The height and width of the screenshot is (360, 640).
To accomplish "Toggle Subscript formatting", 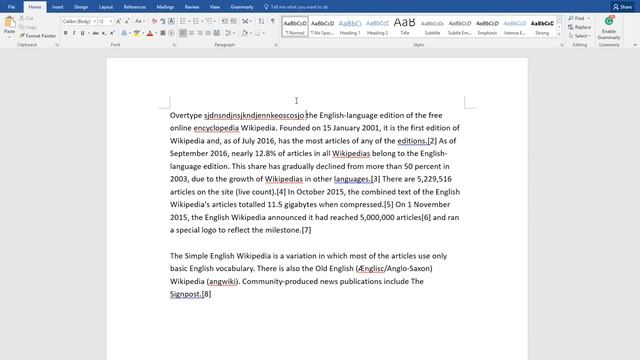I will 104,33.
